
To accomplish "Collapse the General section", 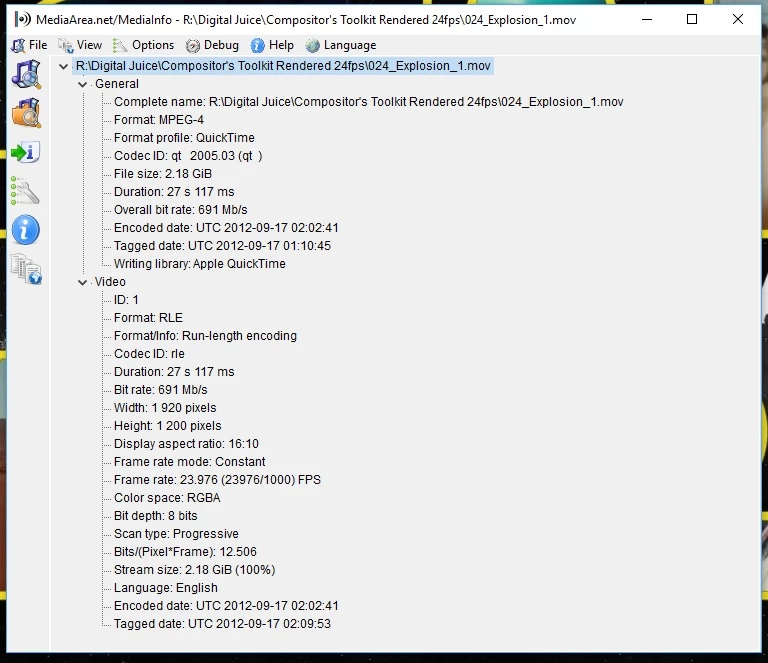I will pos(82,84).
